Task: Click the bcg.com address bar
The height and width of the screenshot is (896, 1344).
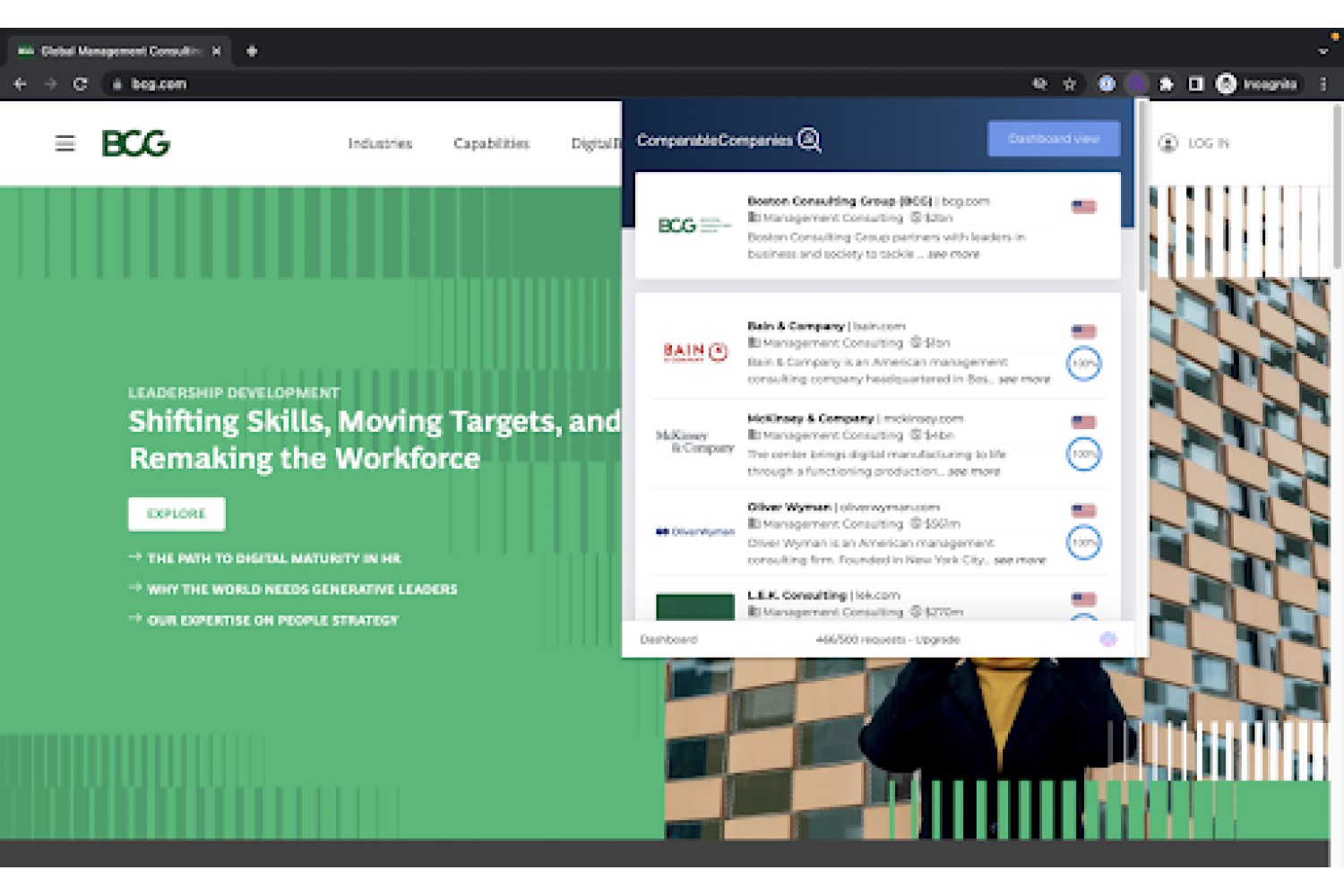Action: click(x=573, y=84)
